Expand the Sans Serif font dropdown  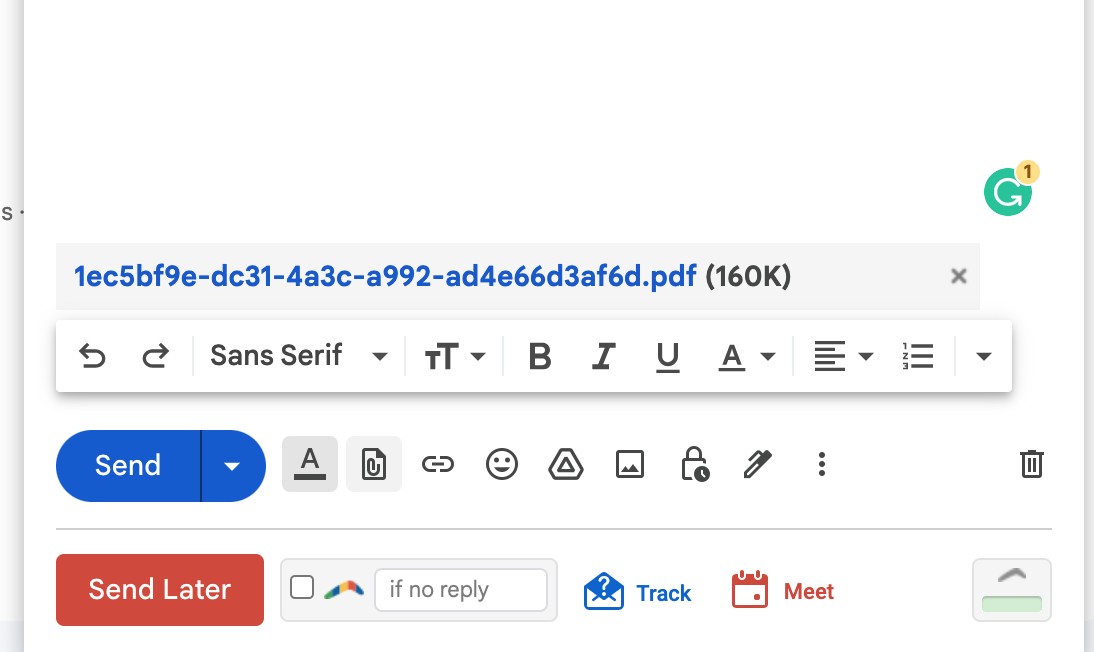[299, 356]
